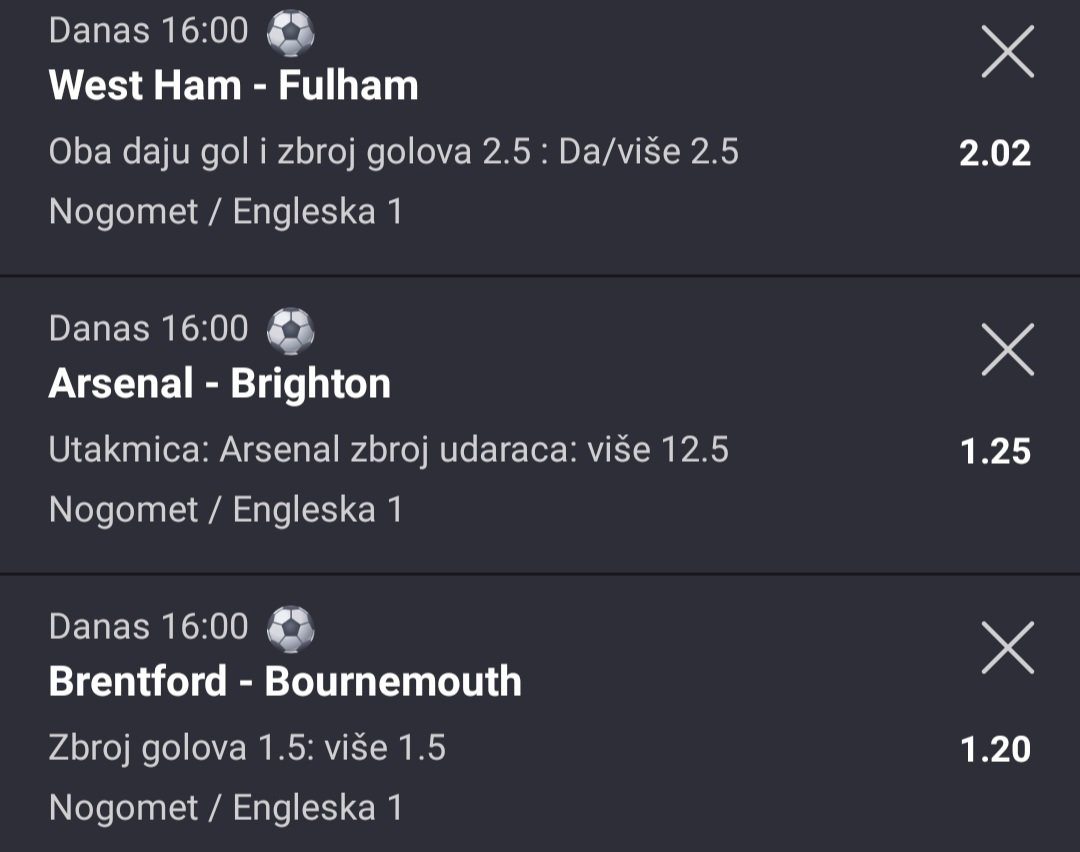Click 'Nogomet / Engleska 1' under Brentford - Bournemouth
Screen dimensions: 1080x852
tap(225, 808)
